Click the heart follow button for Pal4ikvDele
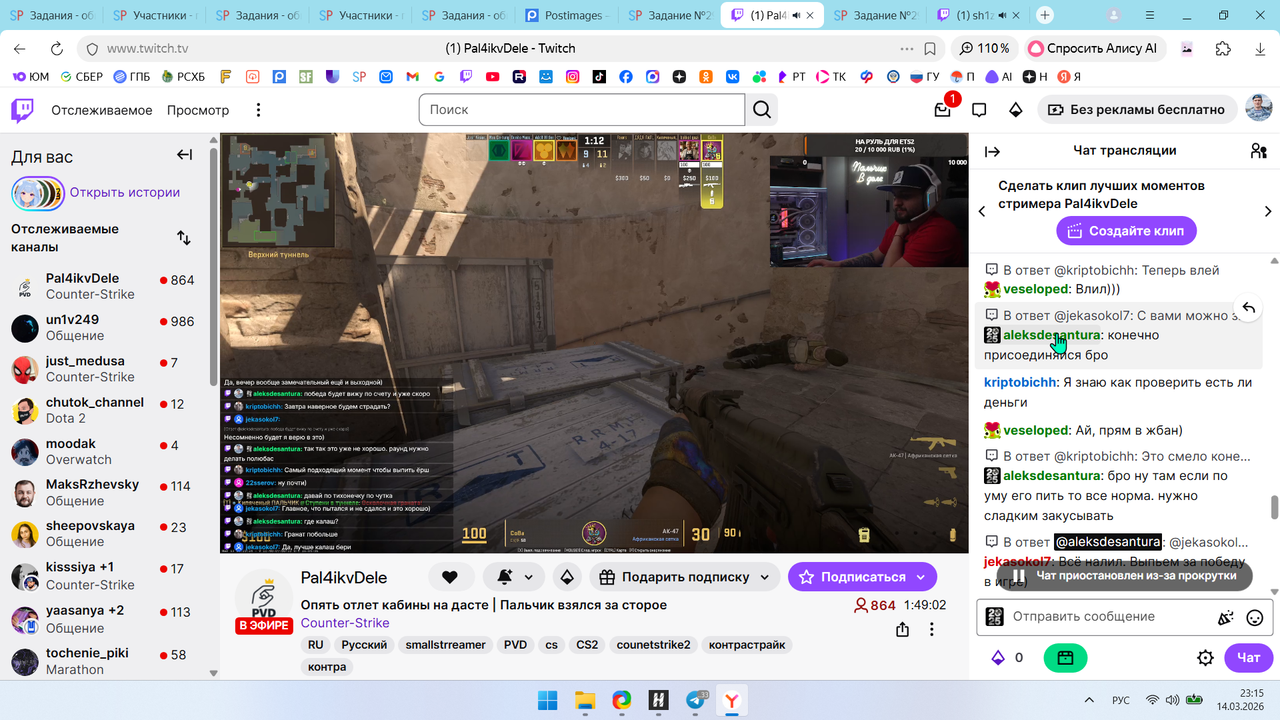The height and width of the screenshot is (720, 1280). [450, 577]
